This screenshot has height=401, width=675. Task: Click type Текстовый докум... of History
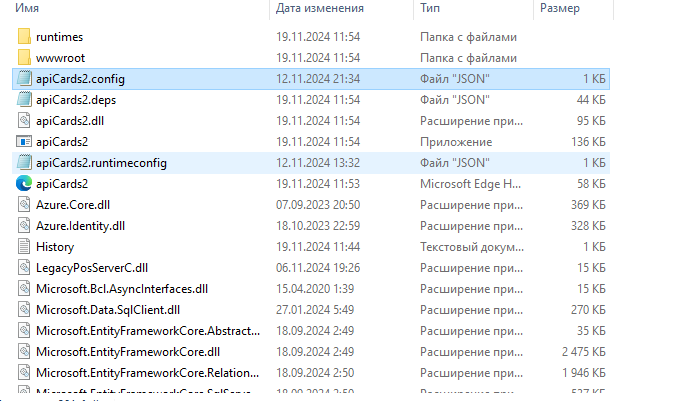[x=472, y=247]
